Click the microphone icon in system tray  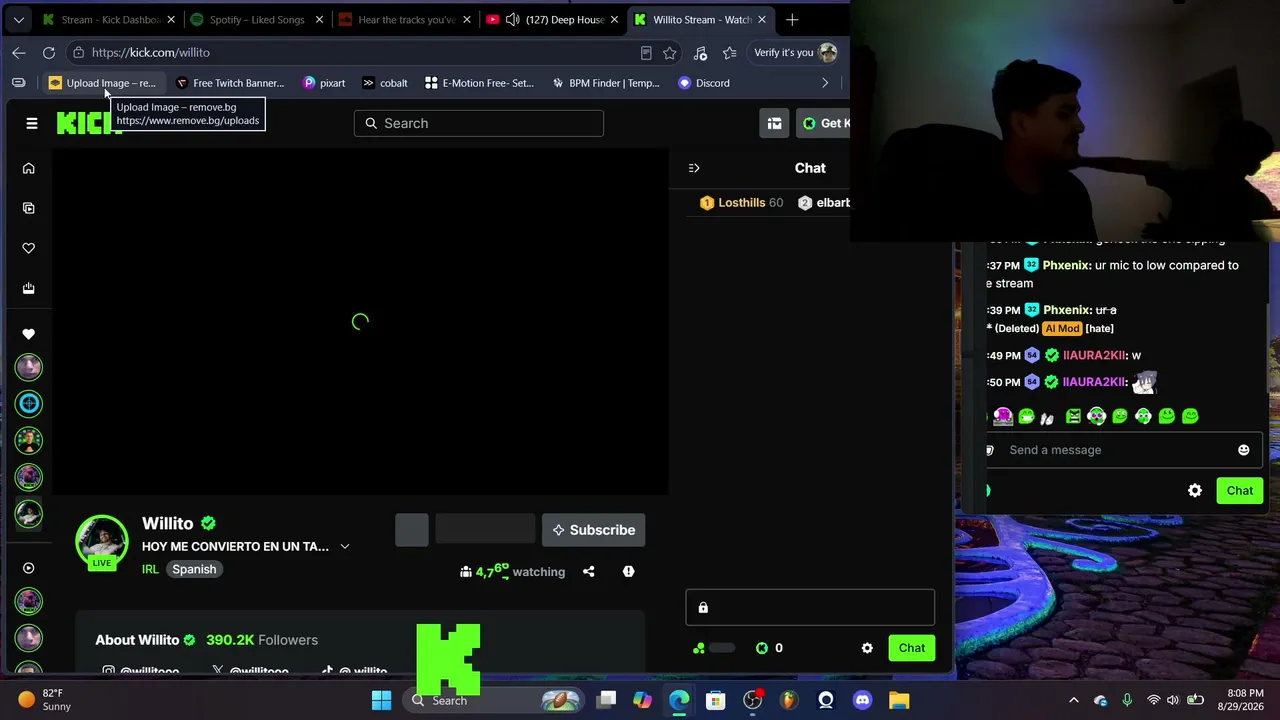coord(1127,700)
